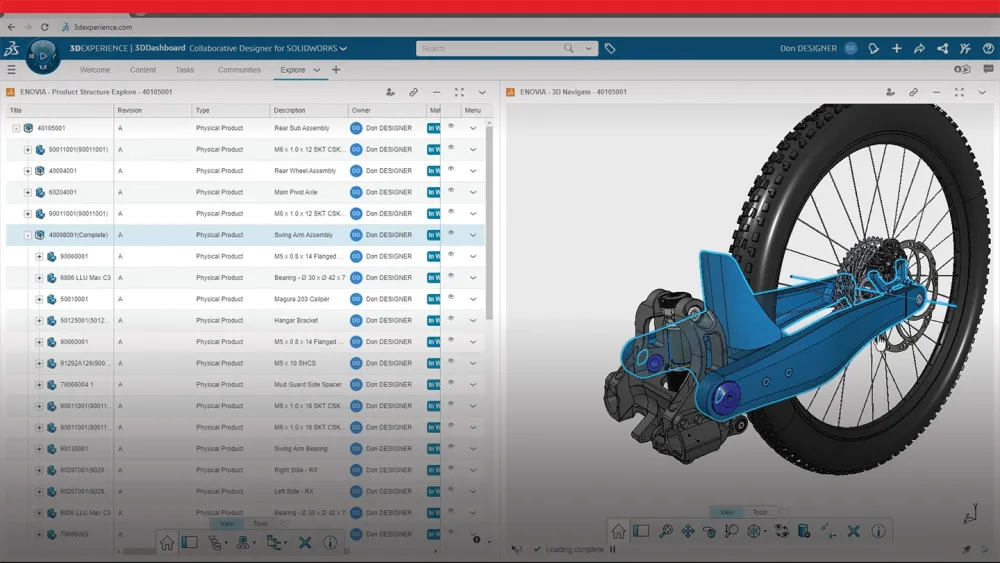
Task: Click browser reload button
Action: click(x=45, y=27)
